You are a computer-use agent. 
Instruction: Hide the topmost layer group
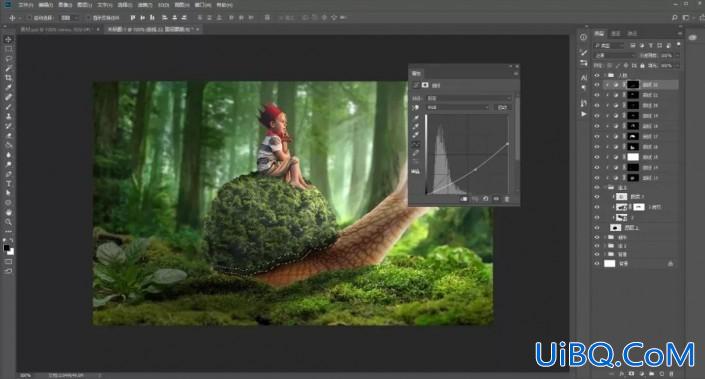point(597,76)
